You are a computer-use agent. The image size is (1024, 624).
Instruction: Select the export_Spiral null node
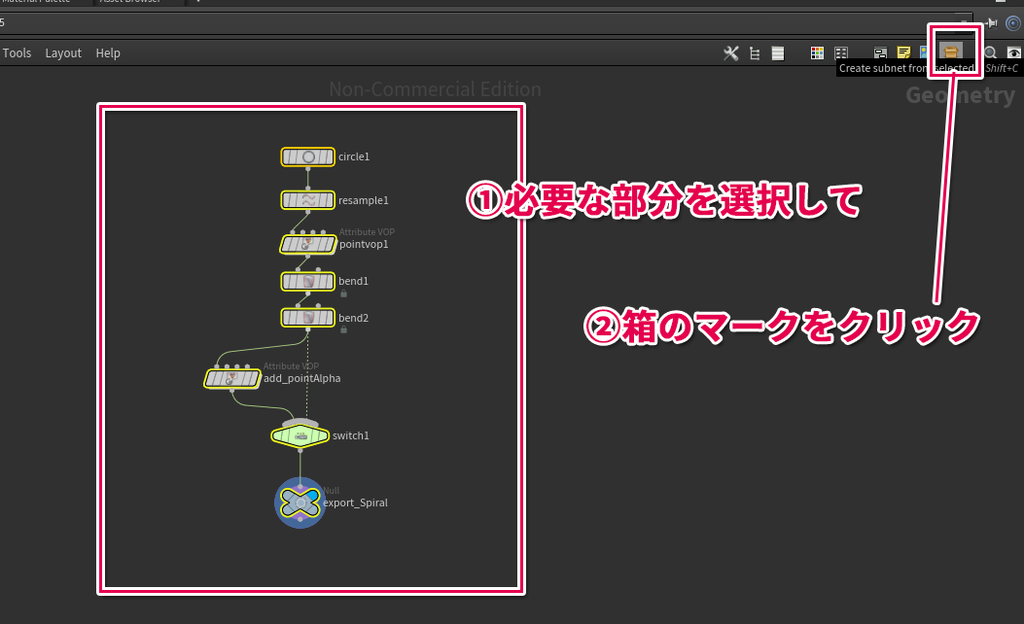click(300, 503)
